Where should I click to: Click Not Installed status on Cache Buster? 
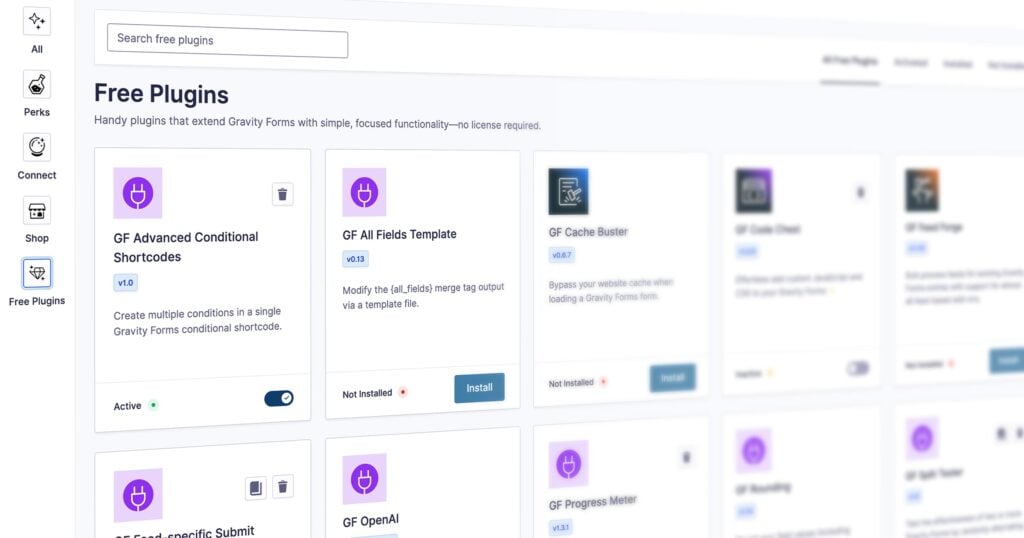[x=571, y=383]
